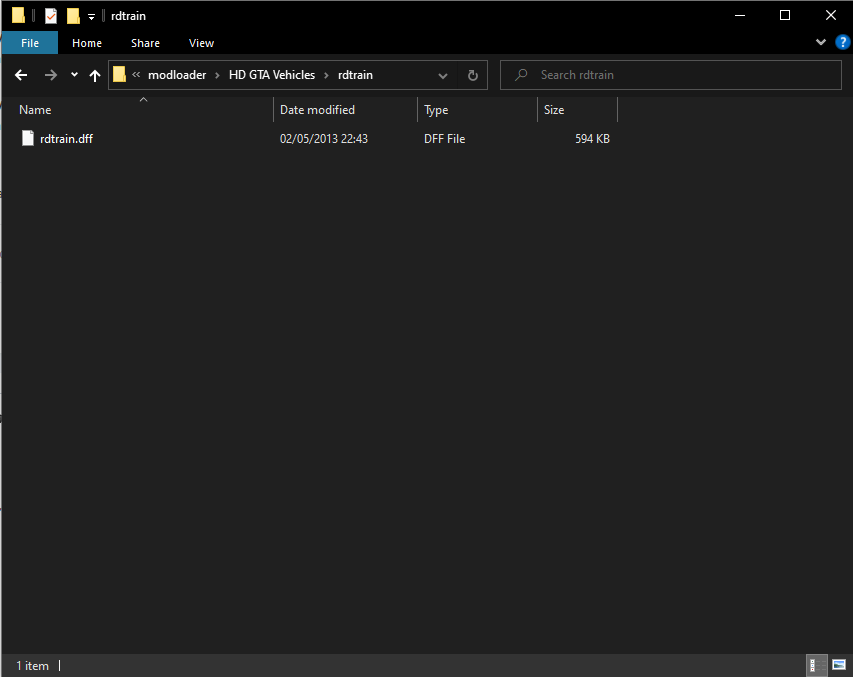Show hidden breadcrumb path chevrons
The width and height of the screenshot is (853, 677).
click(x=136, y=75)
